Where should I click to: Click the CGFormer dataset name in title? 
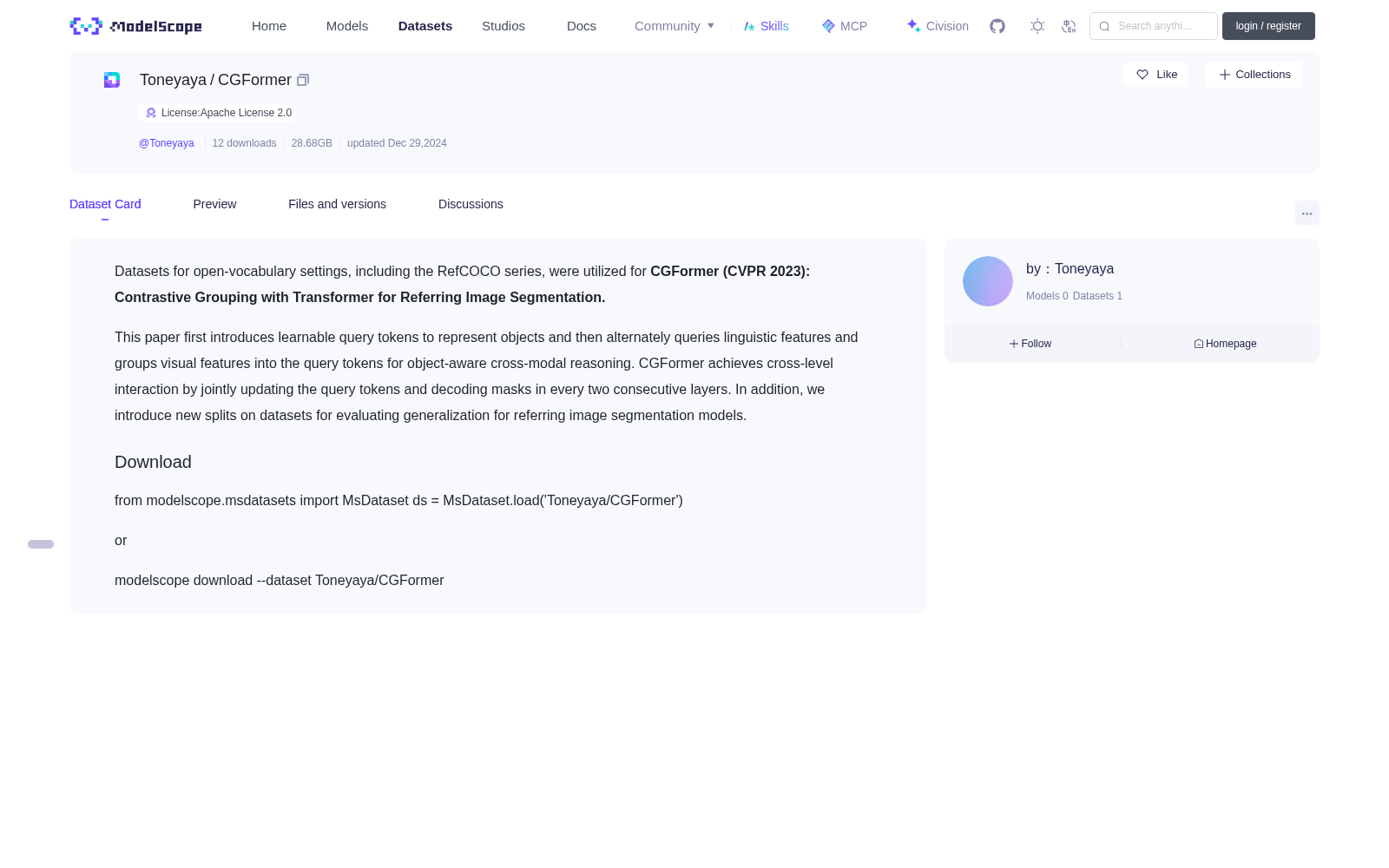(x=254, y=80)
